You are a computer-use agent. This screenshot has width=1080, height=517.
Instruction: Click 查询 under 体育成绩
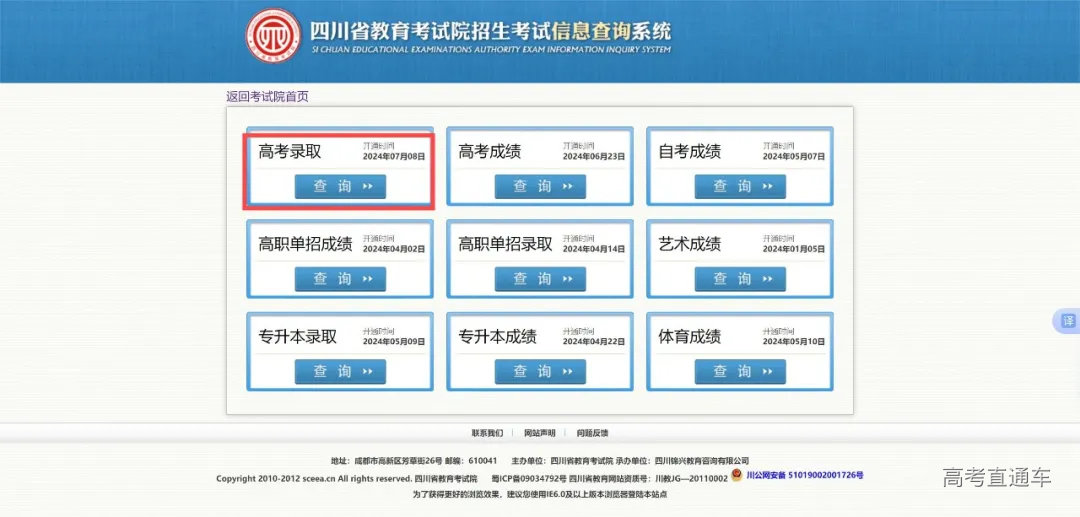[x=740, y=372]
